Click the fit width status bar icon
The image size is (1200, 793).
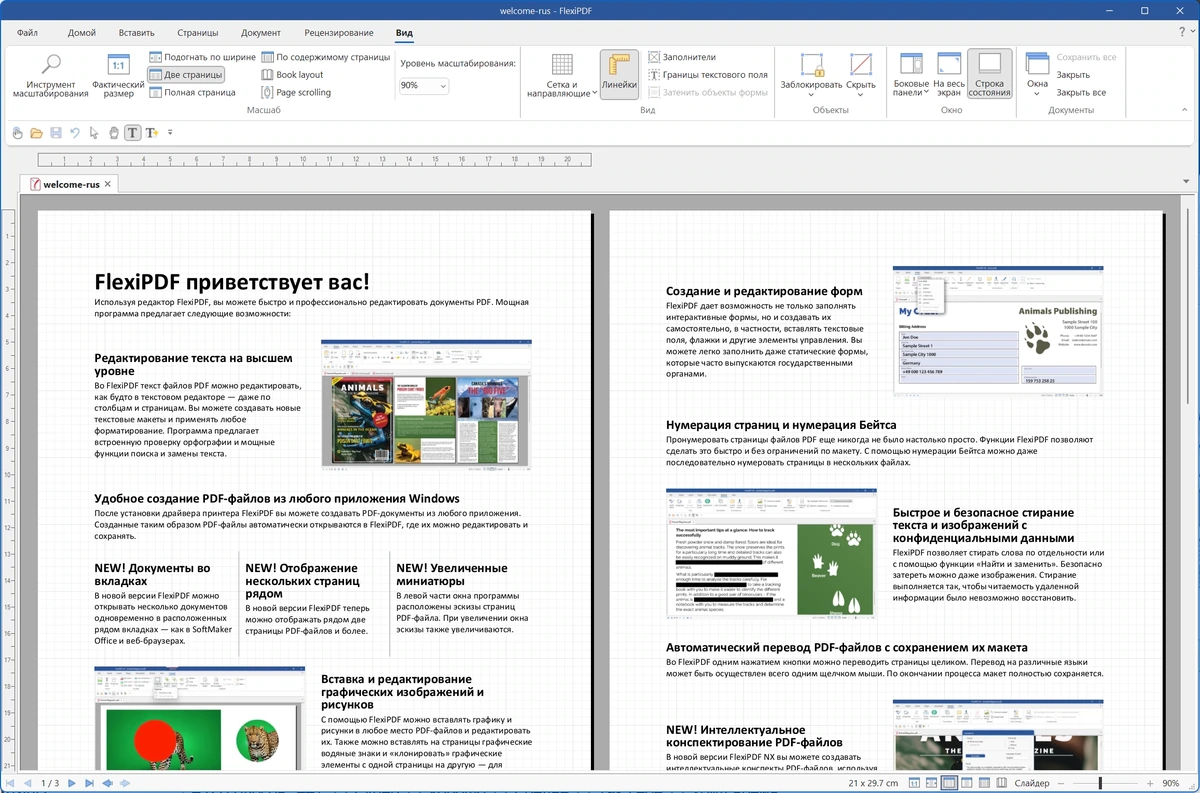coord(931,783)
